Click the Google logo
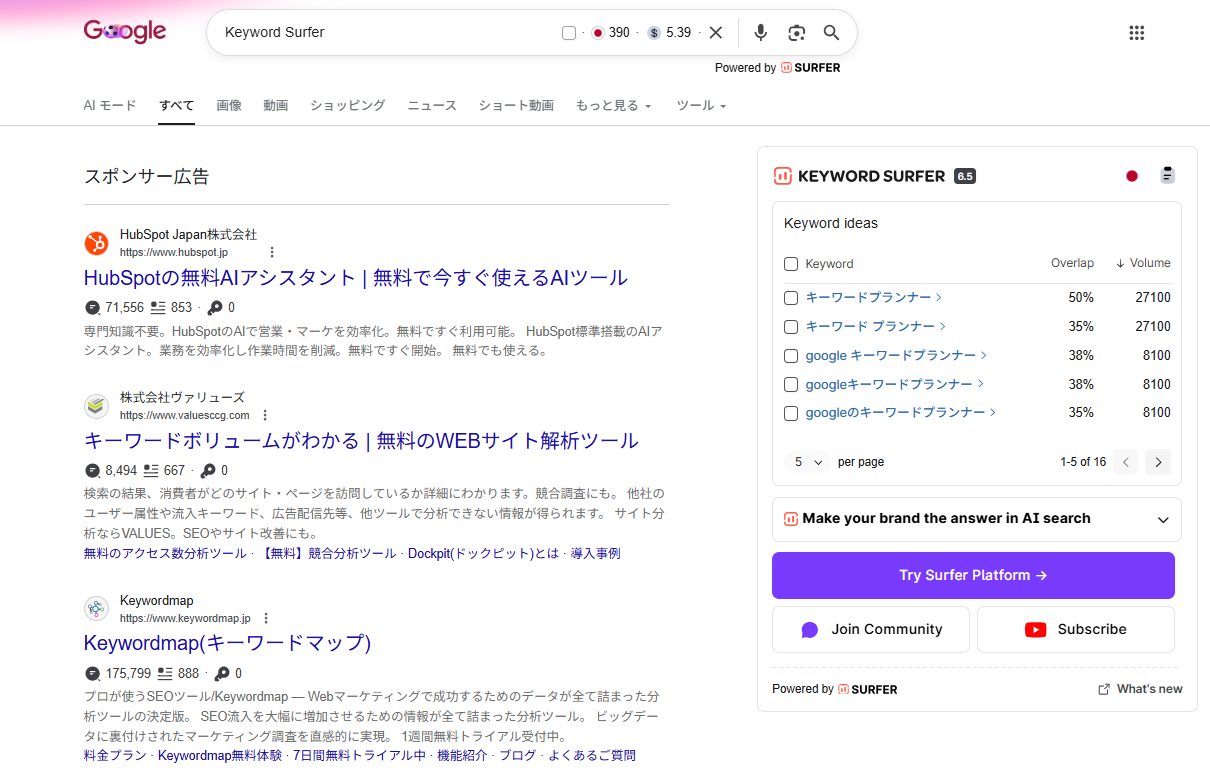The image size is (1210, 774). click(x=125, y=31)
